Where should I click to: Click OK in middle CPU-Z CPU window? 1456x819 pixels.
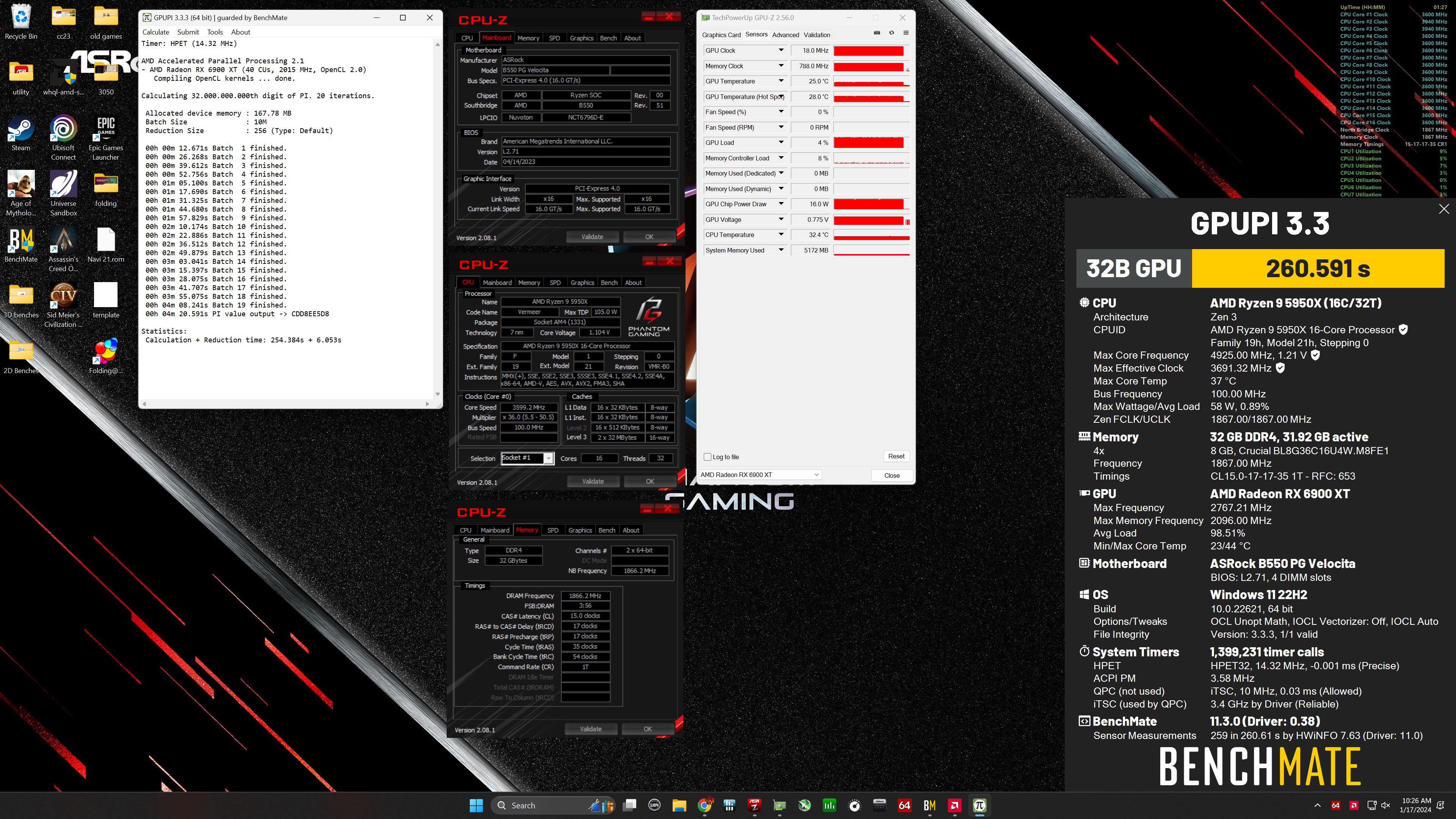[x=650, y=482]
